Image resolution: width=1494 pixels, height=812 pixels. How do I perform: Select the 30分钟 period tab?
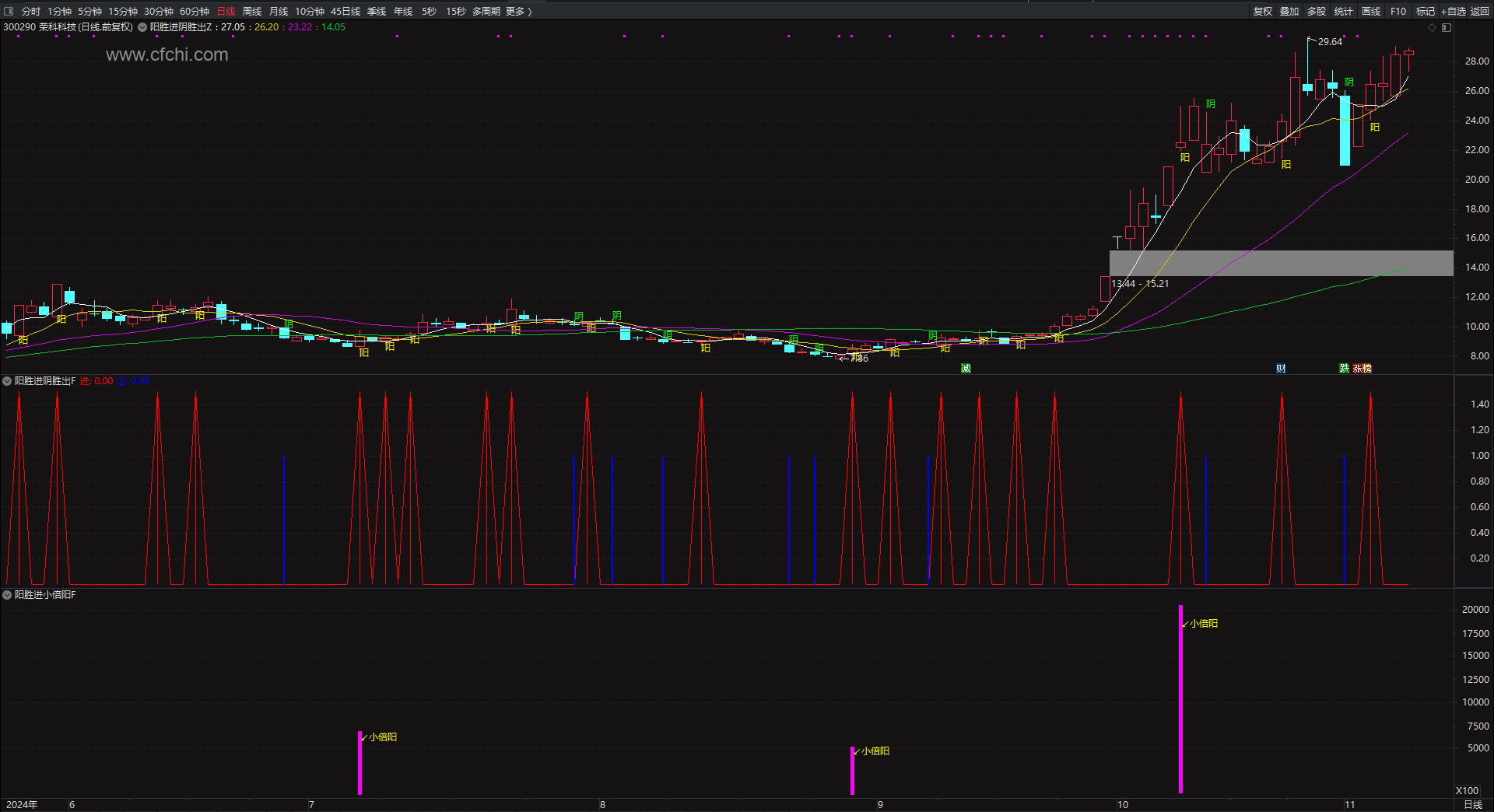click(159, 11)
